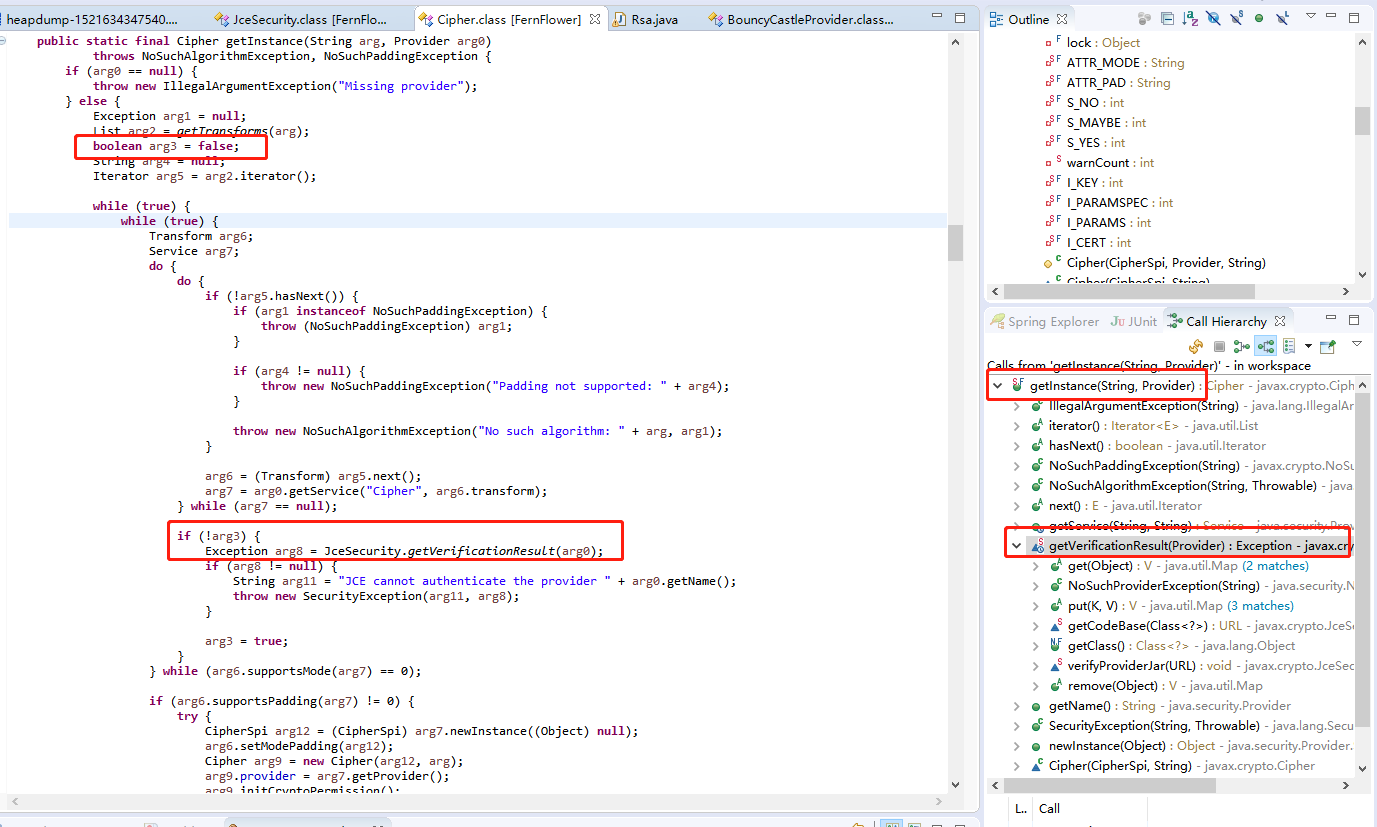This screenshot has height=827, width=1377.
Task: Select I_PARAMSPEC : int in the Outline
Action: [x=1107, y=202]
